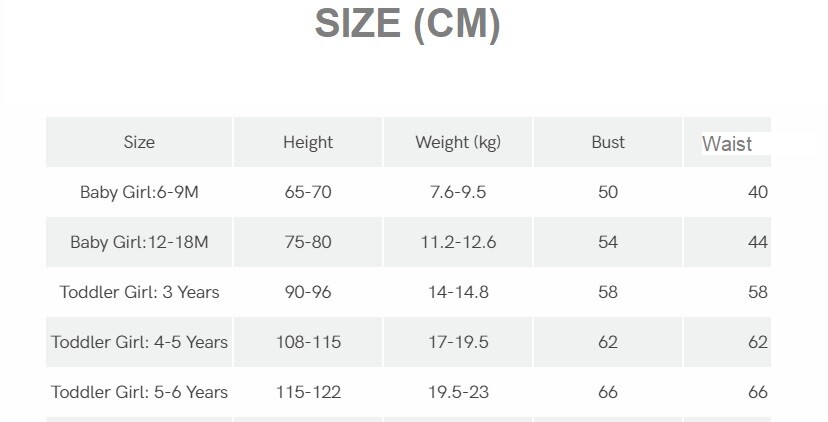The image size is (828, 422).
Task: Click the 19.5-23 weight cell
Action: pyautogui.click(x=458, y=392)
